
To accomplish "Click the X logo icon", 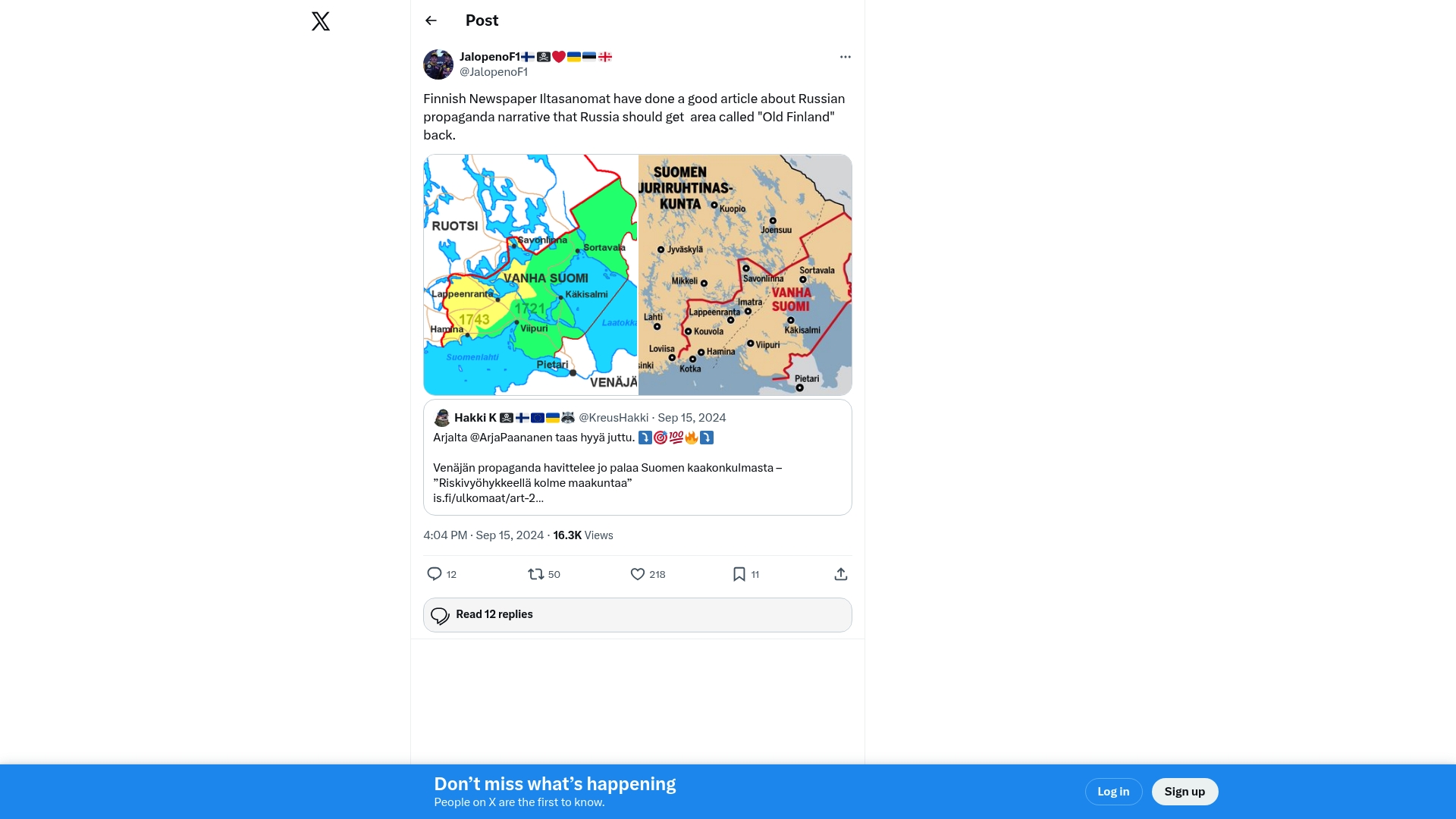I will (321, 21).
